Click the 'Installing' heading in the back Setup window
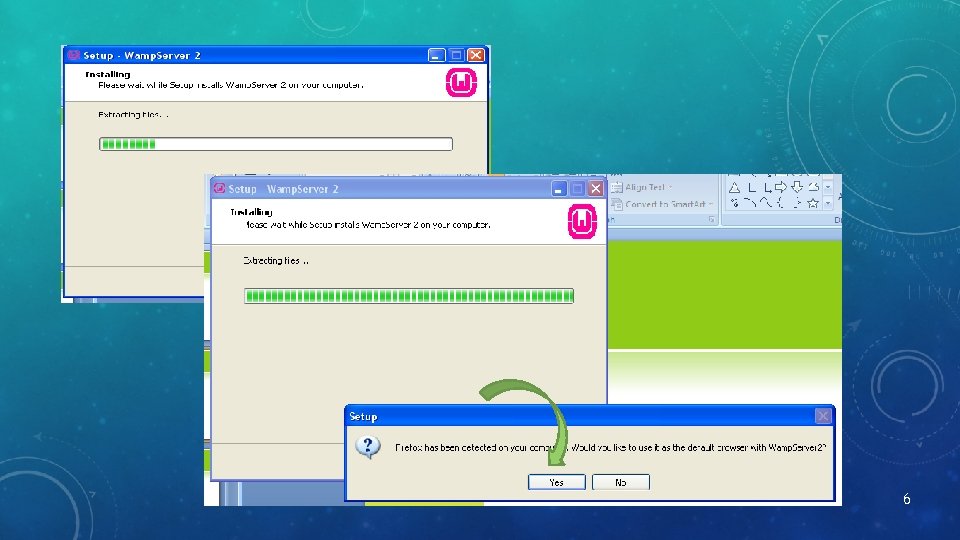 click(x=108, y=74)
